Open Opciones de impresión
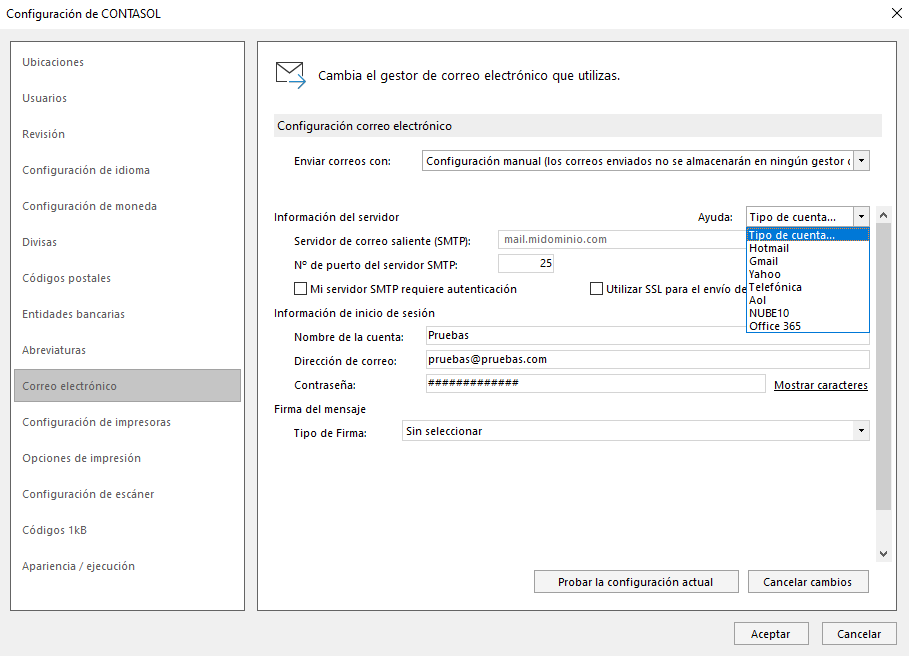909x656 pixels. [x=81, y=458]
